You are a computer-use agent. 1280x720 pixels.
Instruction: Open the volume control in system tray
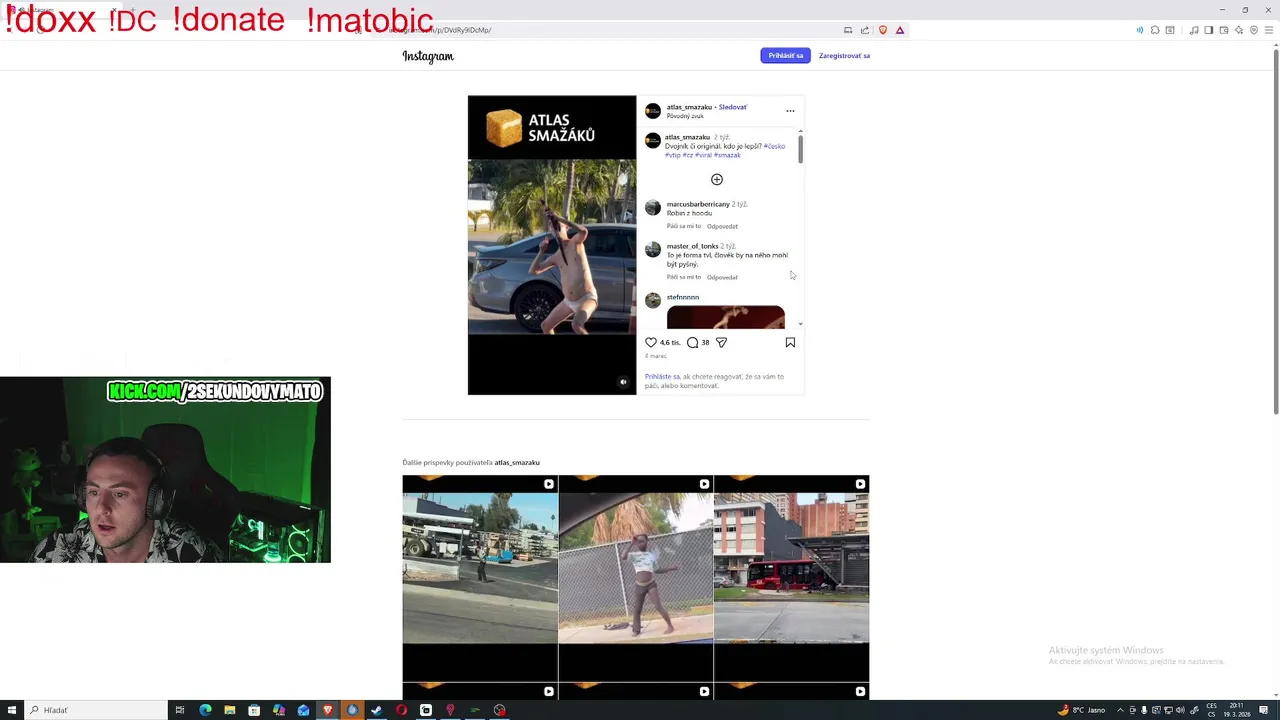[x=1181, y=710]
